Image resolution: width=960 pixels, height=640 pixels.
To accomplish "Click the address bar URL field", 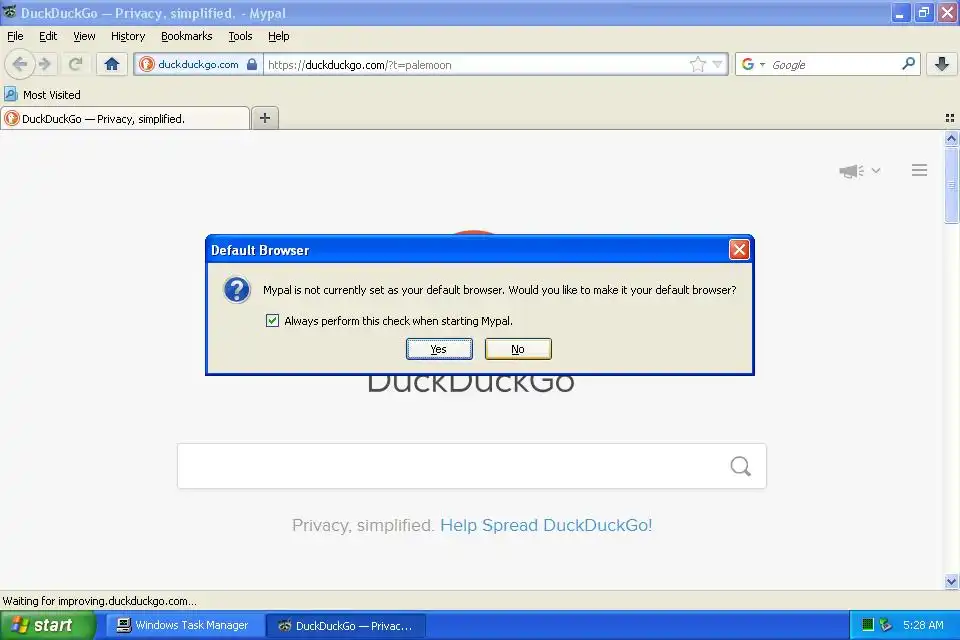I will (476, 65).
